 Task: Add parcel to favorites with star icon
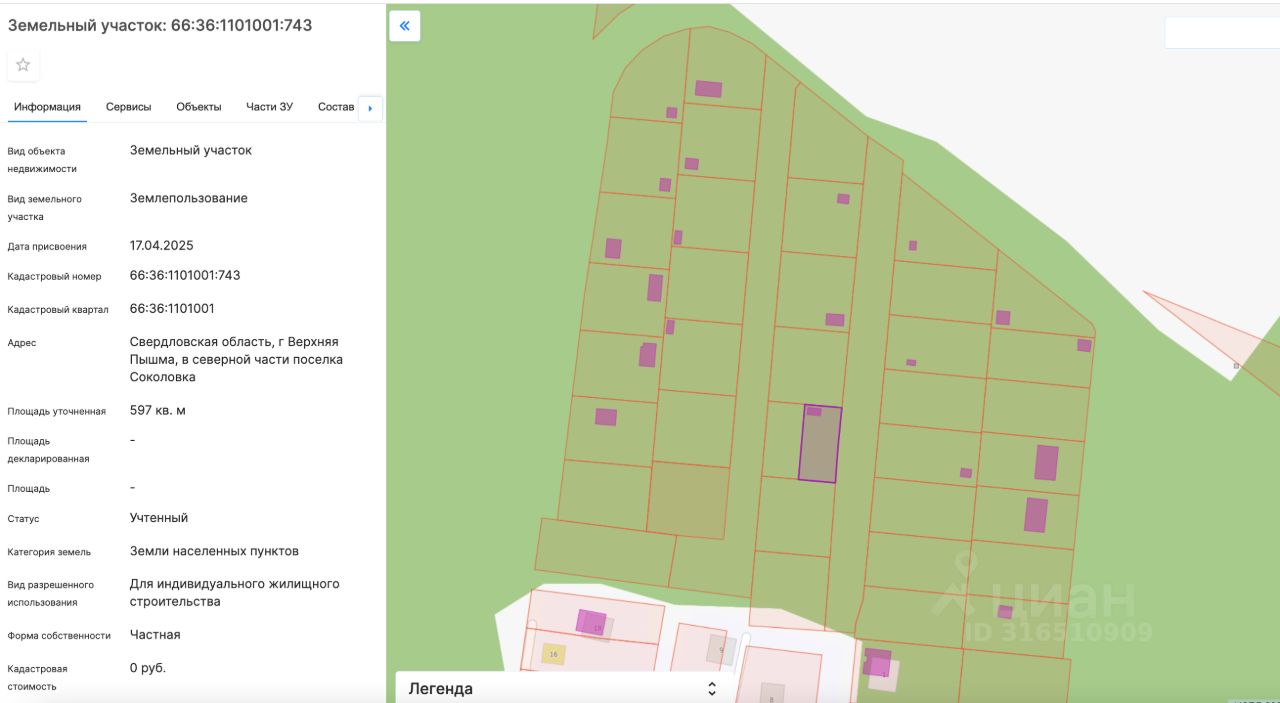[x=23, y=65]
